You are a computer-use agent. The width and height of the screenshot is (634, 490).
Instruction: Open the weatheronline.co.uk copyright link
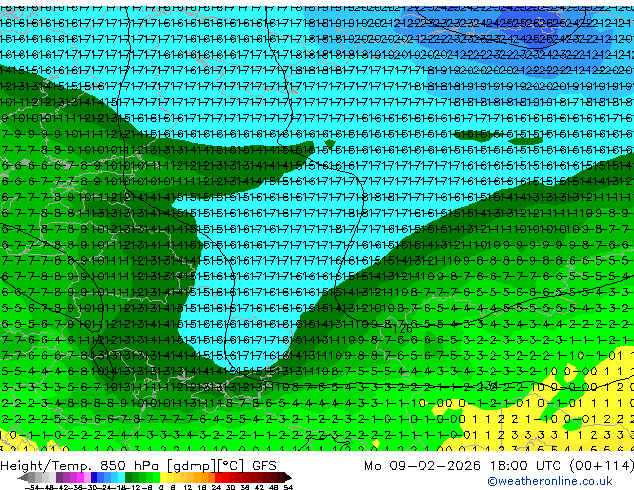pyautogui.click(x=550, y=481)
